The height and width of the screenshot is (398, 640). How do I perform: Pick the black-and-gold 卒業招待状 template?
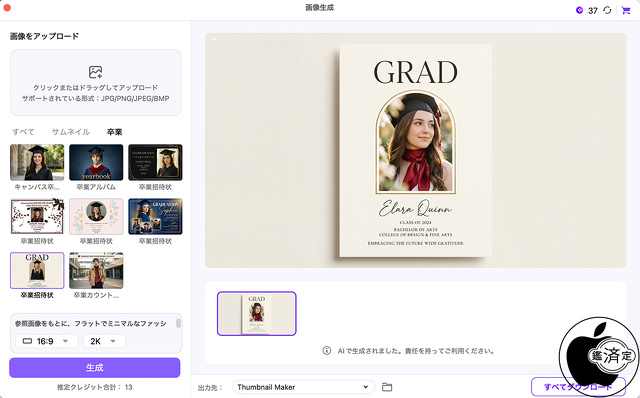point(155,162)
